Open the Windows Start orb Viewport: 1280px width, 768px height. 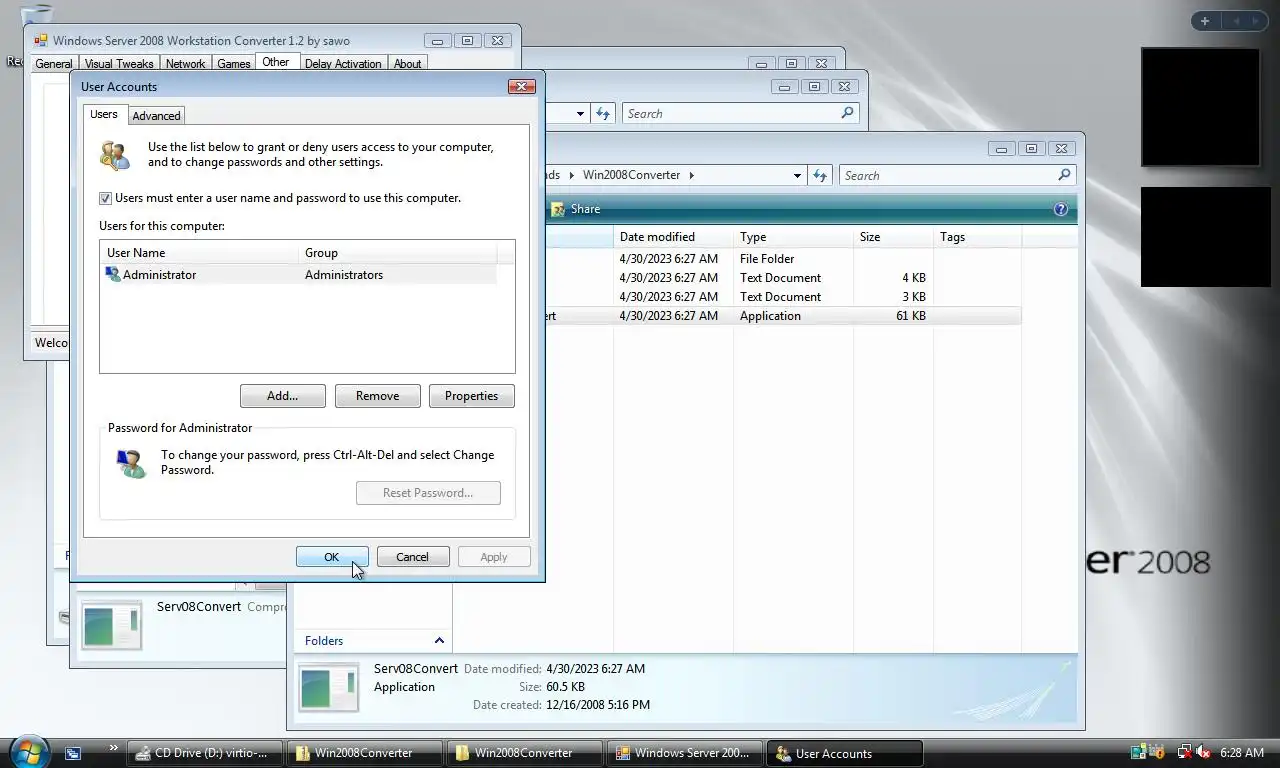(x=28, y=751)
